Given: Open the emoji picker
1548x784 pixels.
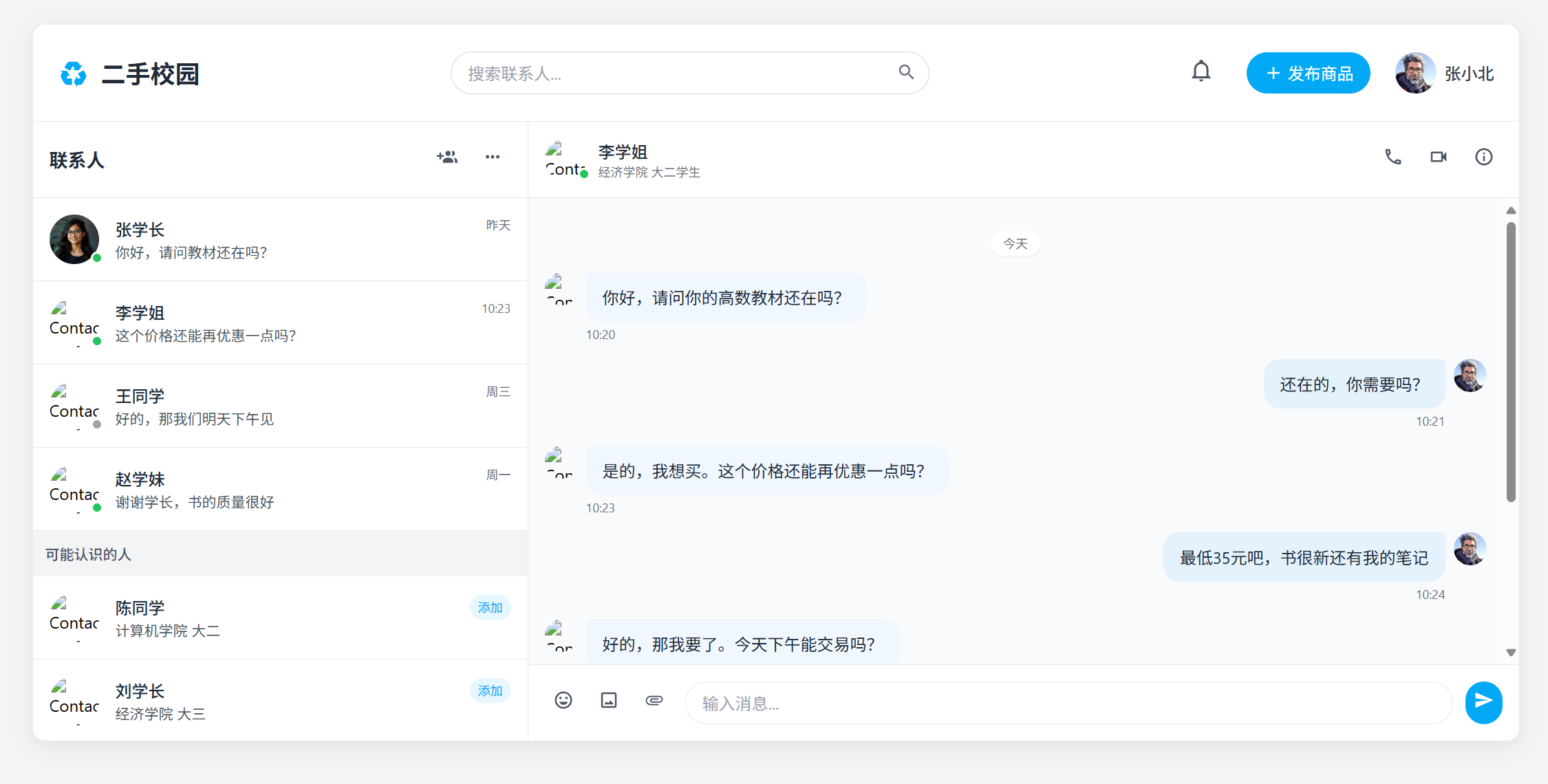Looking at the screenshot, I should (563, 700).
